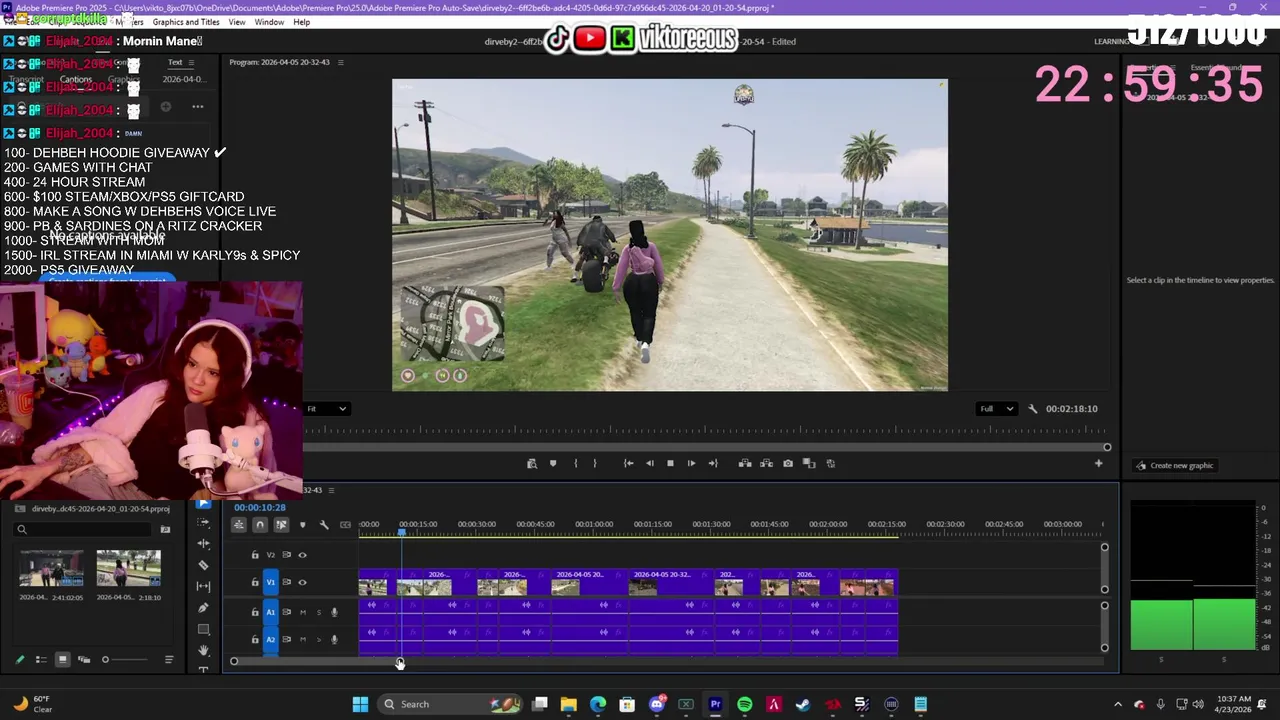Viewport: 1280px width, 720px height.
Task: Select the Ripple Edit tool
Action: [203, 544]
